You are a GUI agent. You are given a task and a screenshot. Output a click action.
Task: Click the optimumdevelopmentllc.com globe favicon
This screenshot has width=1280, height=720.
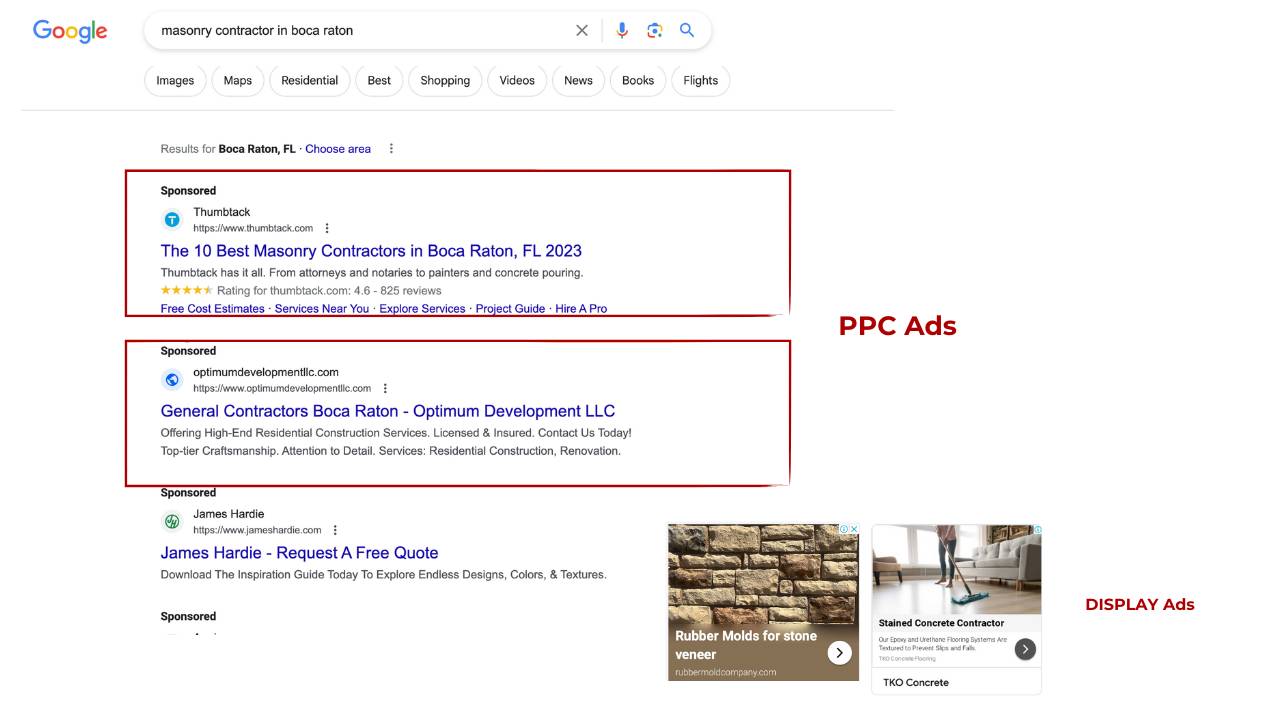click(x=172, y=380)
